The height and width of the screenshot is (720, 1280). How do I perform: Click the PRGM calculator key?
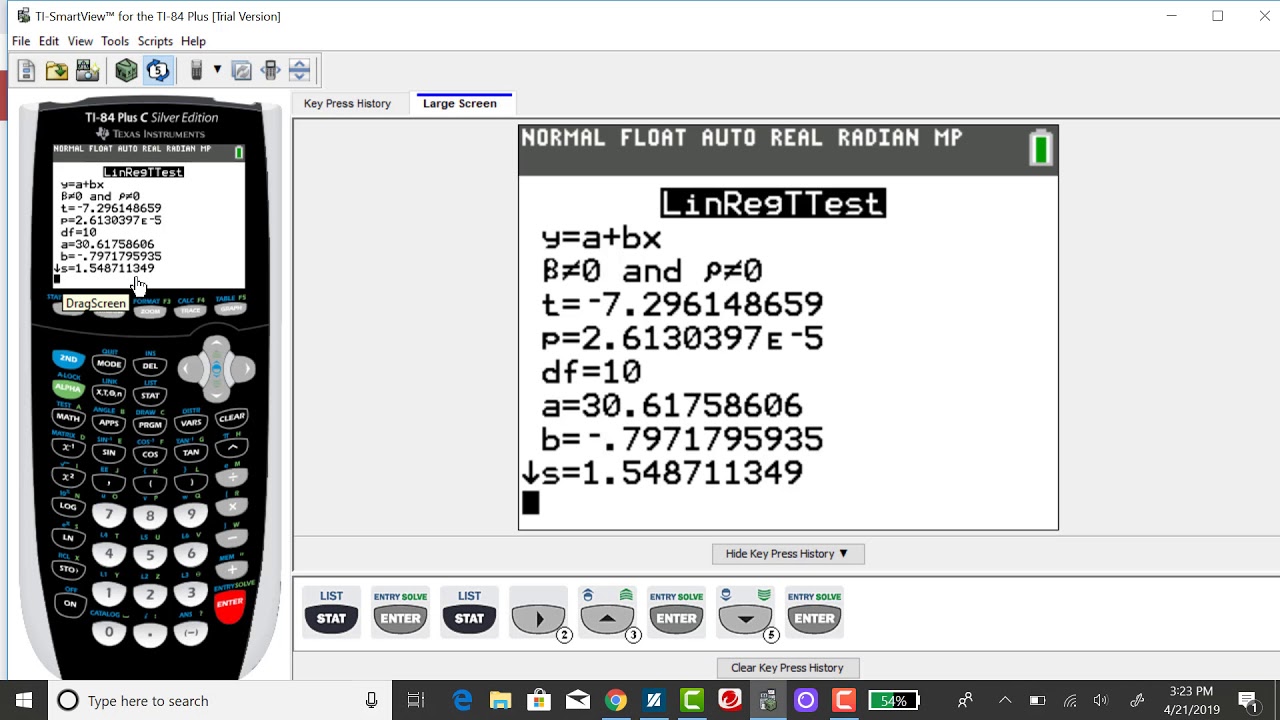point(150,425)
